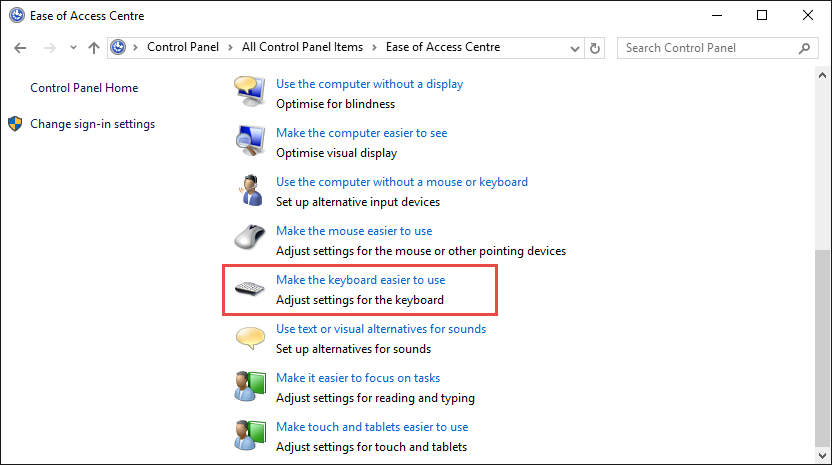
Task: Click the vertical scrollbar down arrow
Action: (x=822, y=455)
